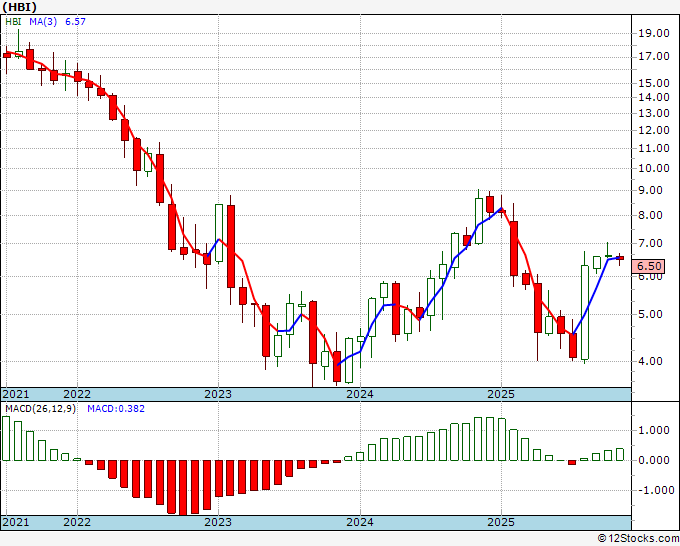This screenshot has height=546, width=680.
Task: Click the 13.00 price axis label
Action: pos(654,113)
